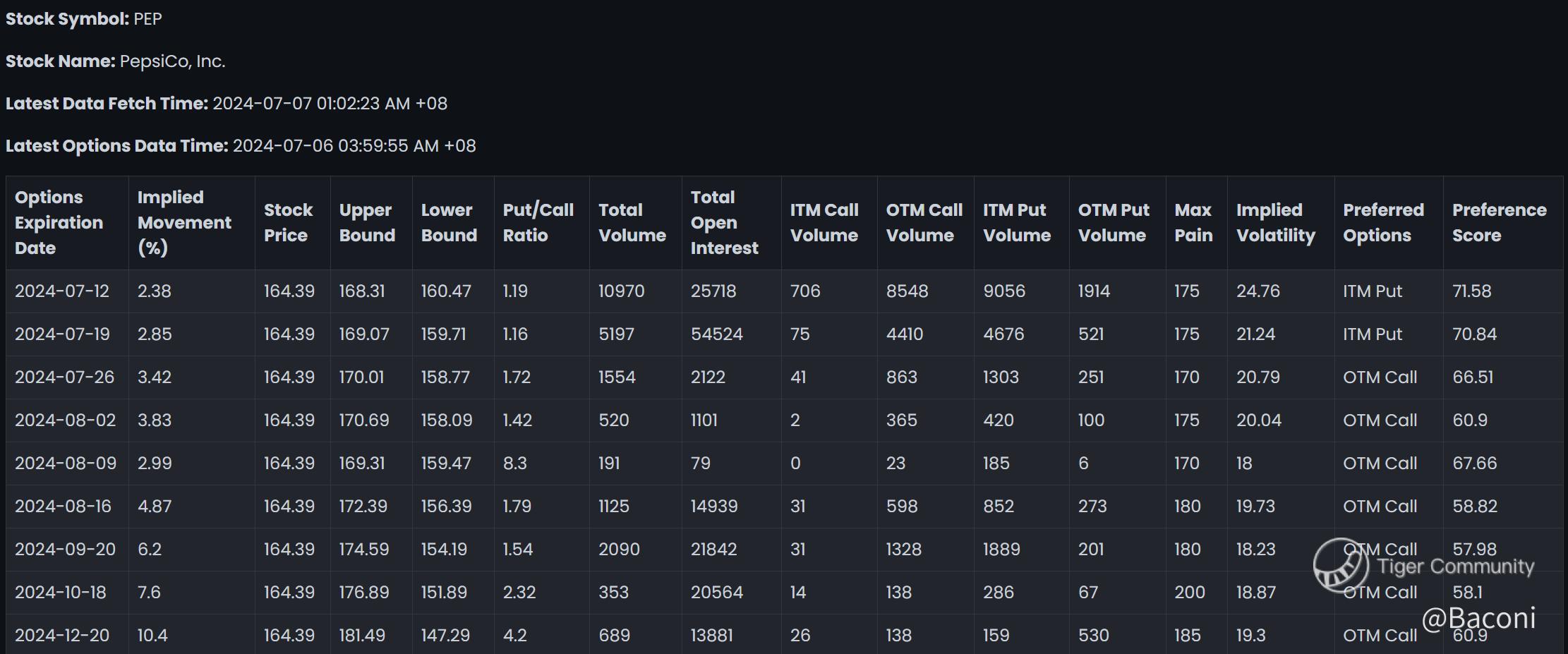Select the Upper Bound column header
This screenshot has height=654, width=1568.
367,222
